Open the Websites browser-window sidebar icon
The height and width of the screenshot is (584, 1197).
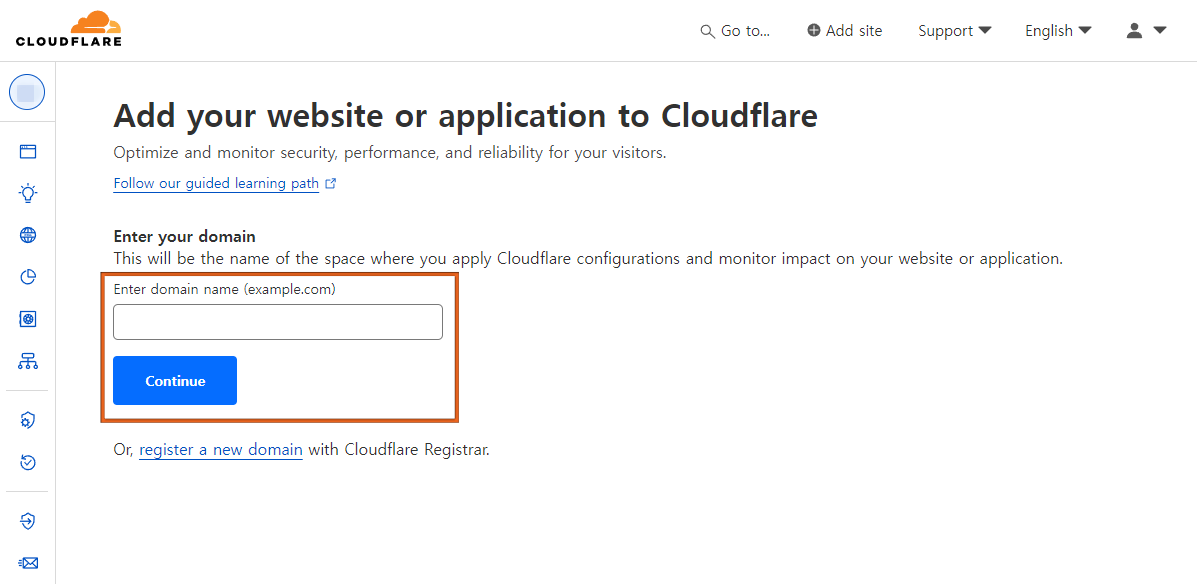pyautogui.click(x=28, y=151)
